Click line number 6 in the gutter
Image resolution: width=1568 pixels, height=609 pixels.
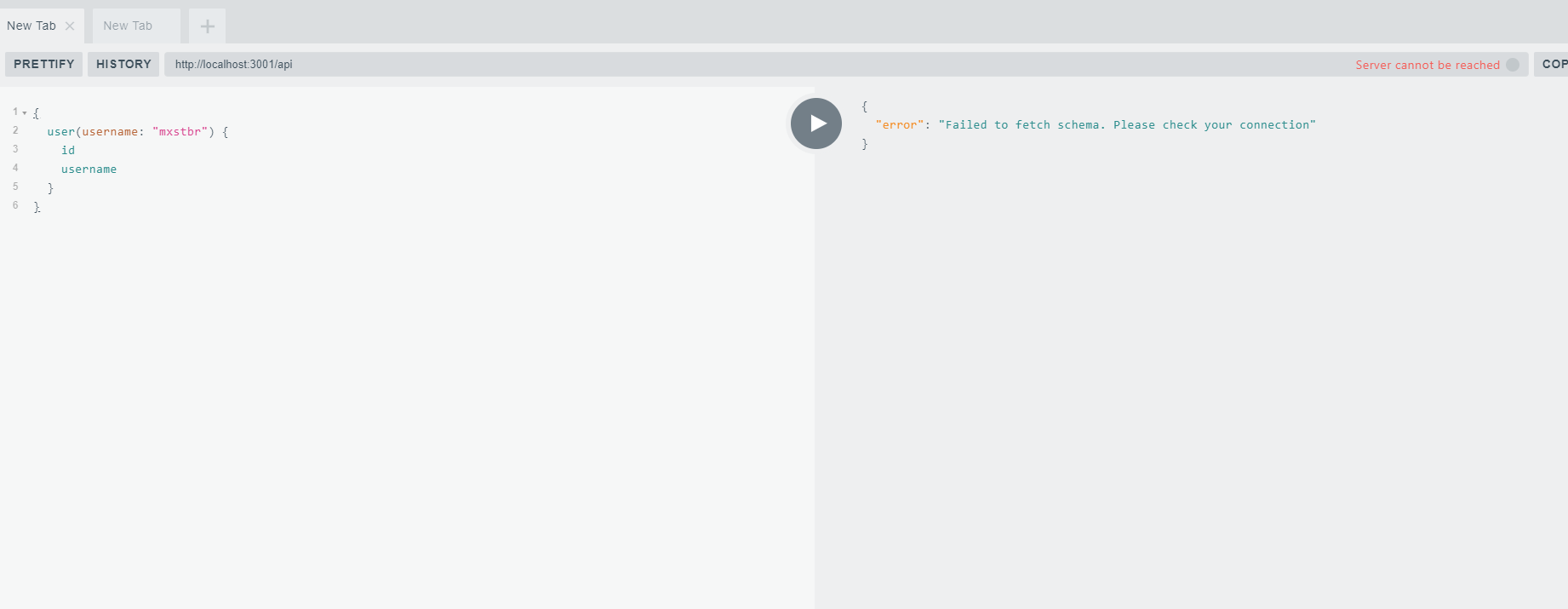tap(15, 205)
